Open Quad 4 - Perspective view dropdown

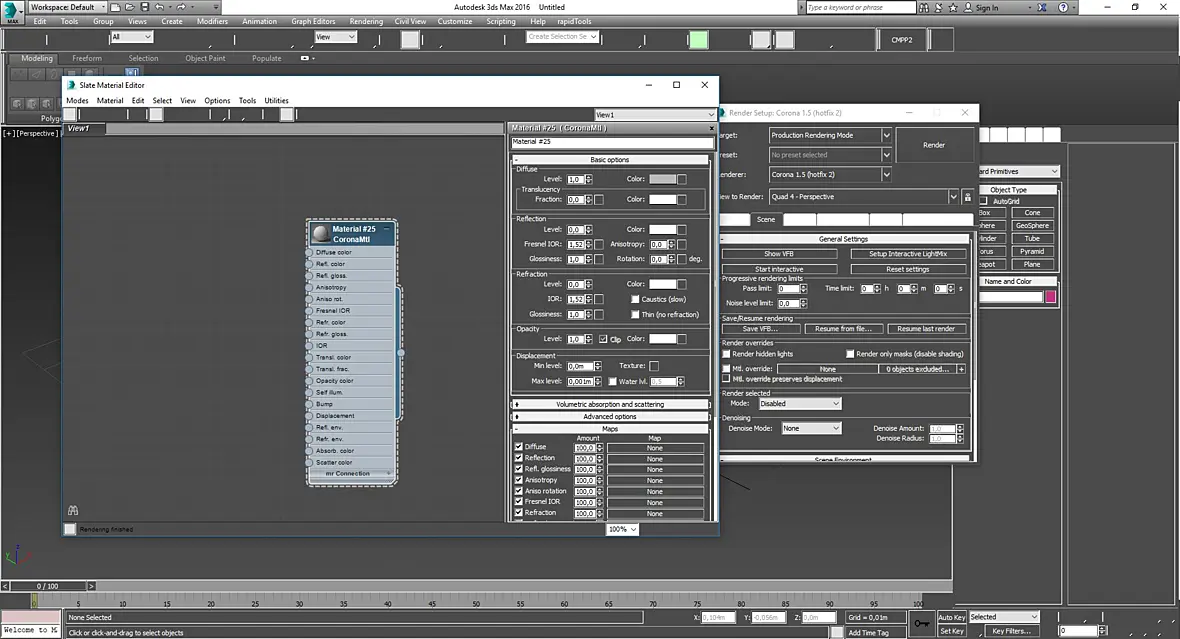(x=863, y=197)
